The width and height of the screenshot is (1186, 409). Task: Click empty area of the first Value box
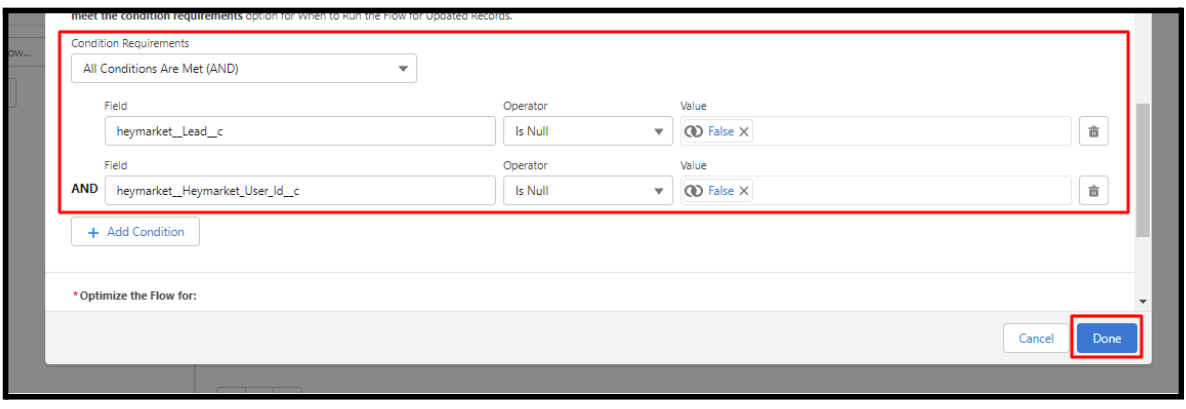pos(911,131)
